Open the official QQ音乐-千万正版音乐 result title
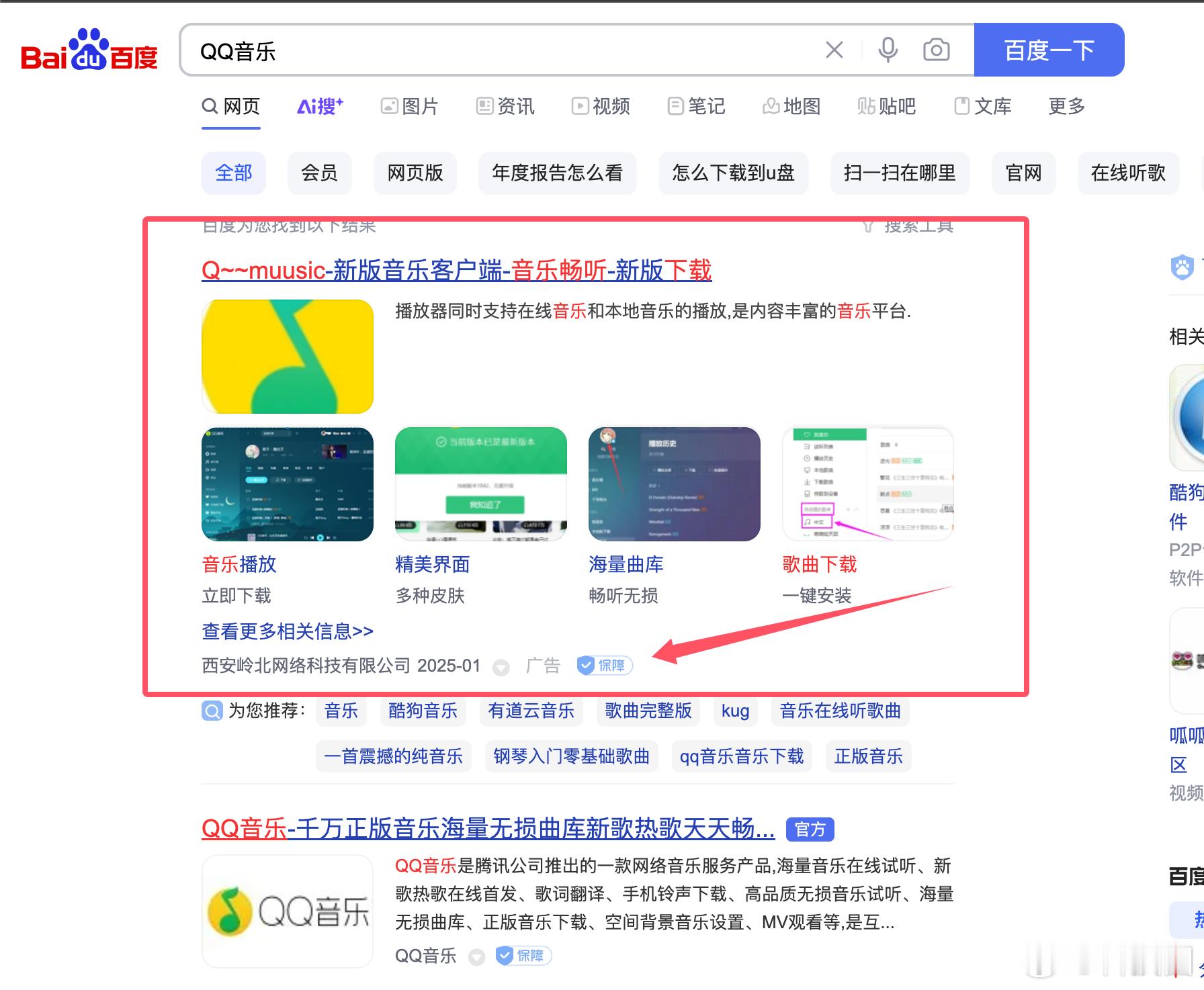The image size is (1204, 990). (x=488, y=828)
